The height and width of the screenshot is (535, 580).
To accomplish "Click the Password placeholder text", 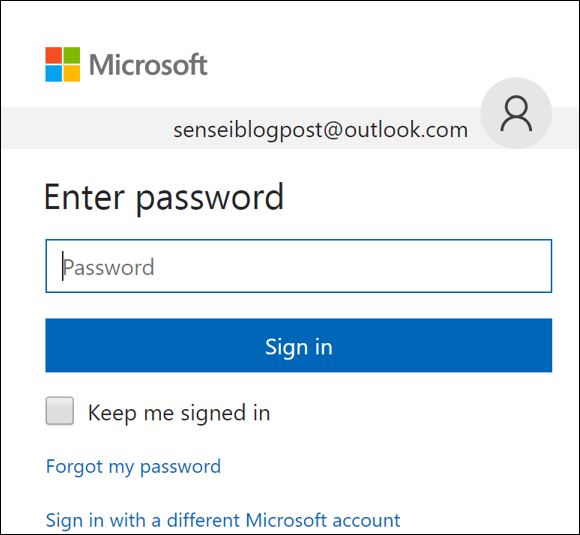I will (108, 267).
